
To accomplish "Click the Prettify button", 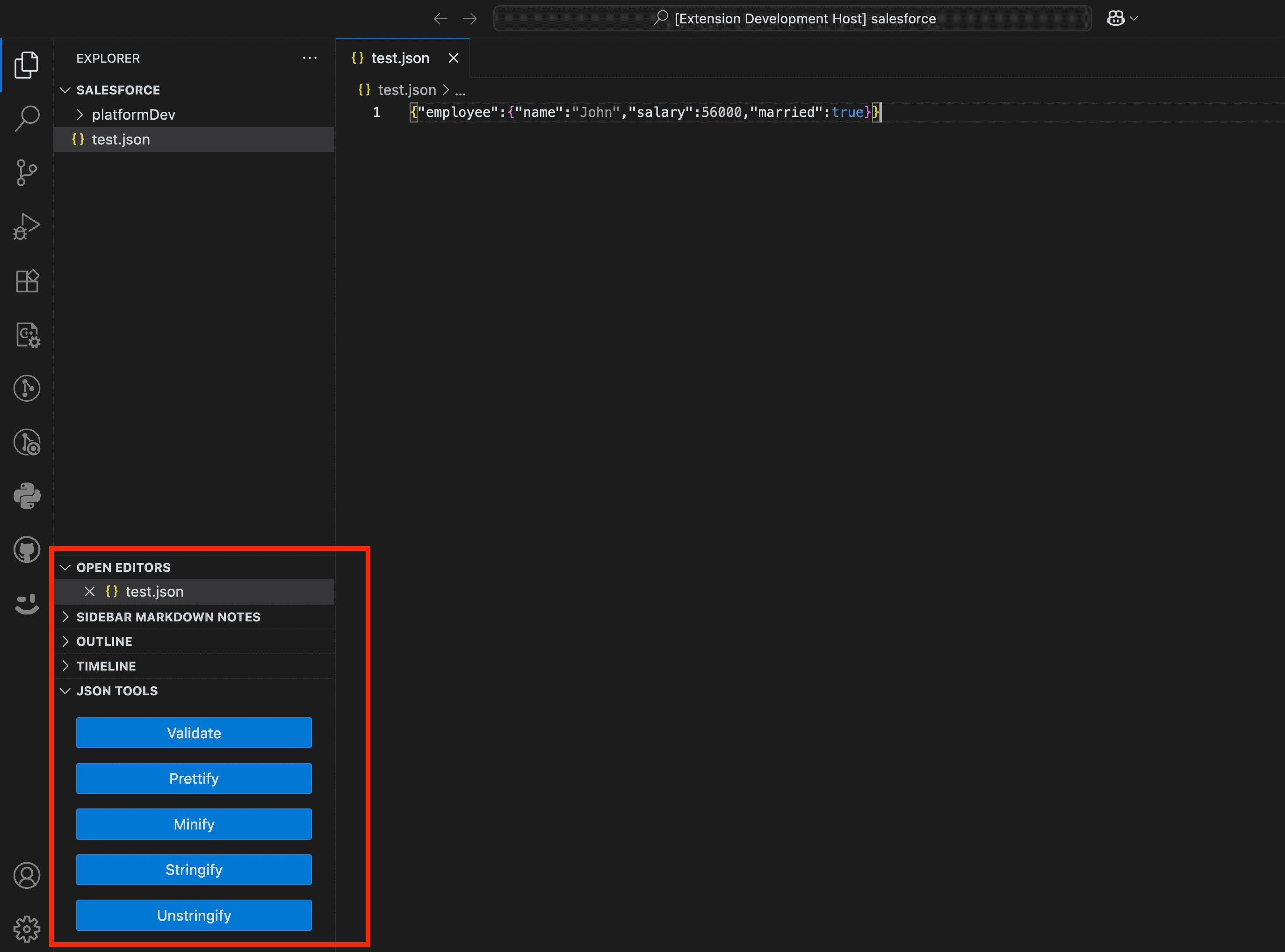I will click(194, 779).
